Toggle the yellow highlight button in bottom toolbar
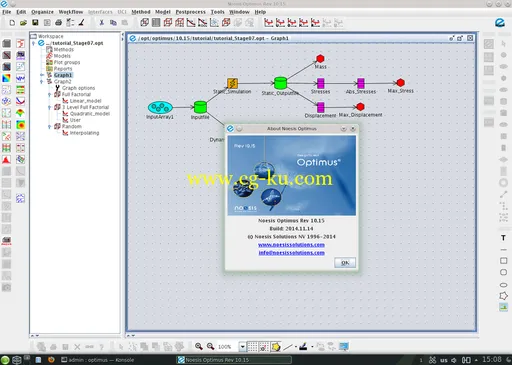The image size is (512, 365). (x=276, y=347)
